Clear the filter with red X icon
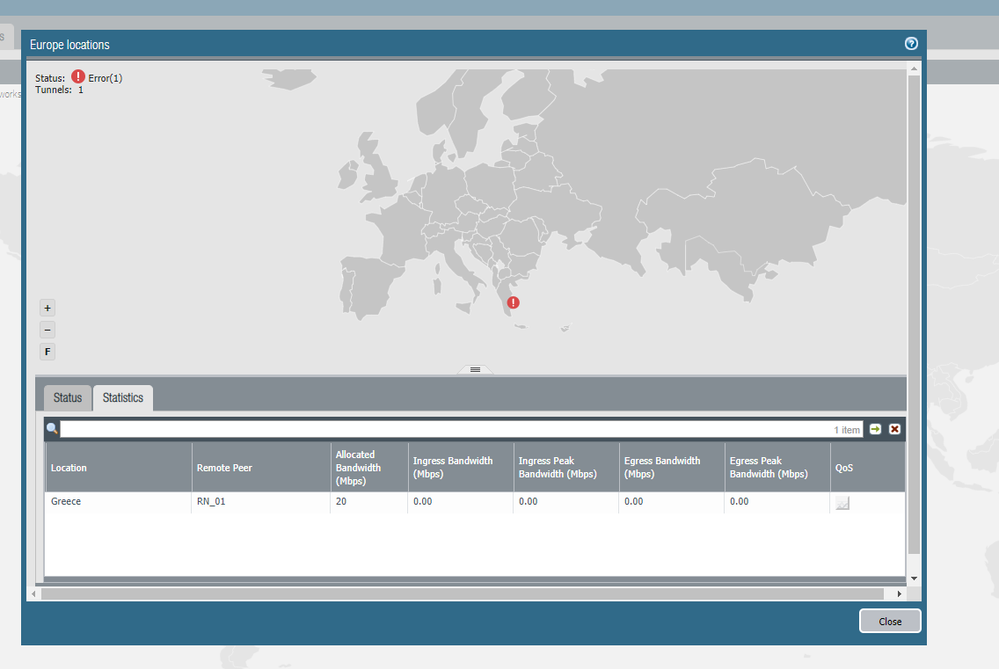999x669 pixels. (x=895, y=429)
